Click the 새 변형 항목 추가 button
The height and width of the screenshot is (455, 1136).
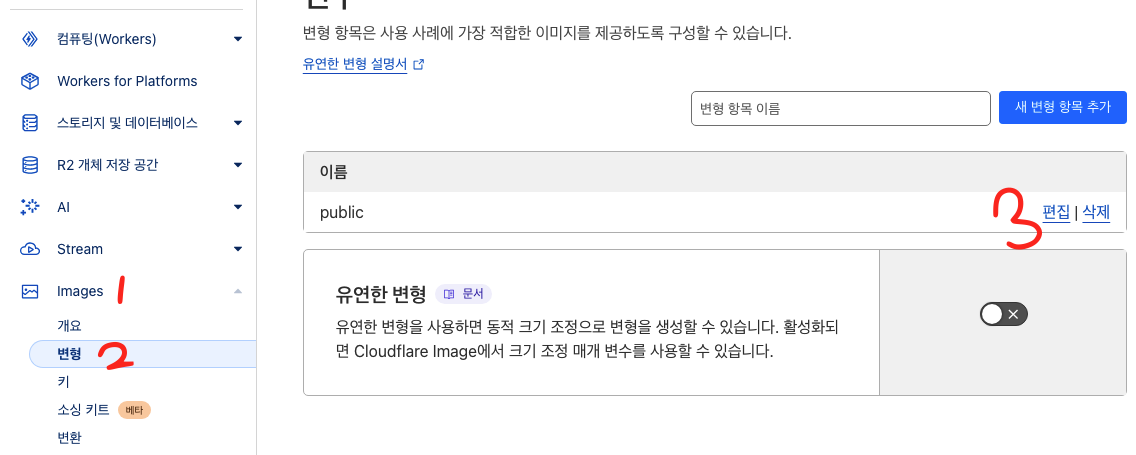click(x=1062, y=108)
